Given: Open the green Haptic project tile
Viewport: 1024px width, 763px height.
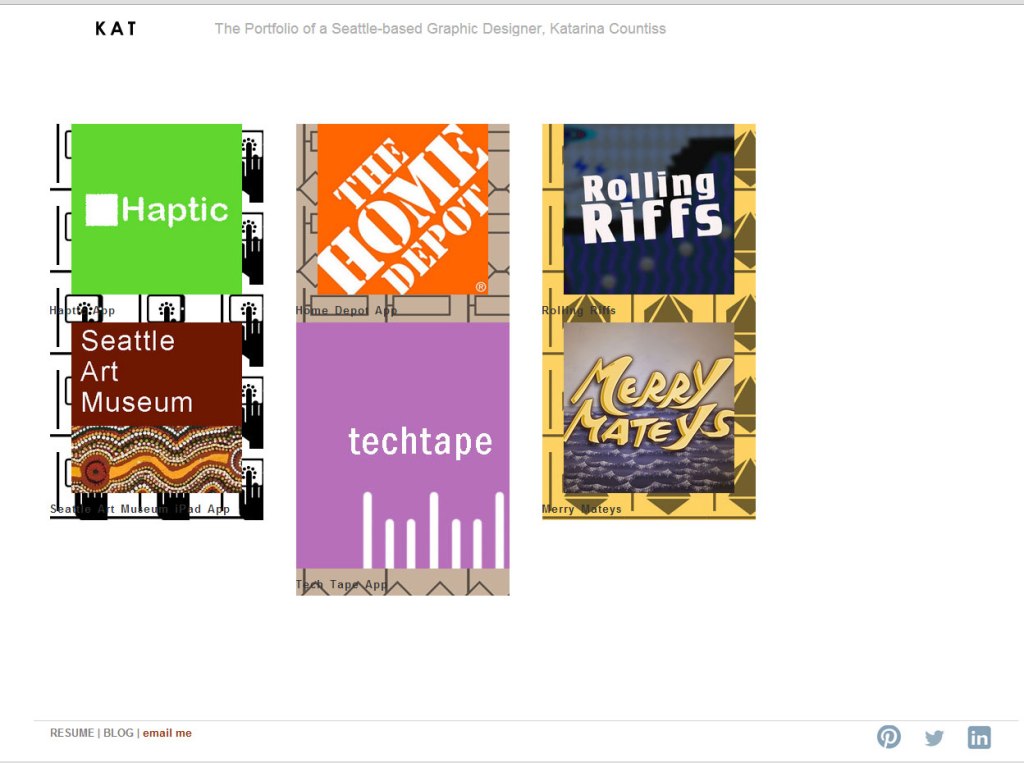Looking at the screenshot, I should click(156, 209).
